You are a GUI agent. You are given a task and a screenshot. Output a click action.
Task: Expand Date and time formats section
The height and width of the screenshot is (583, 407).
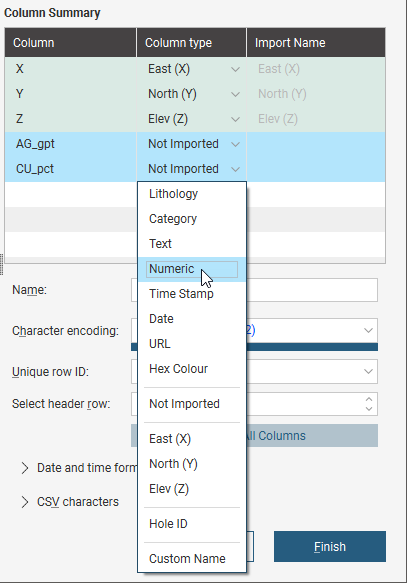(25, 468)
